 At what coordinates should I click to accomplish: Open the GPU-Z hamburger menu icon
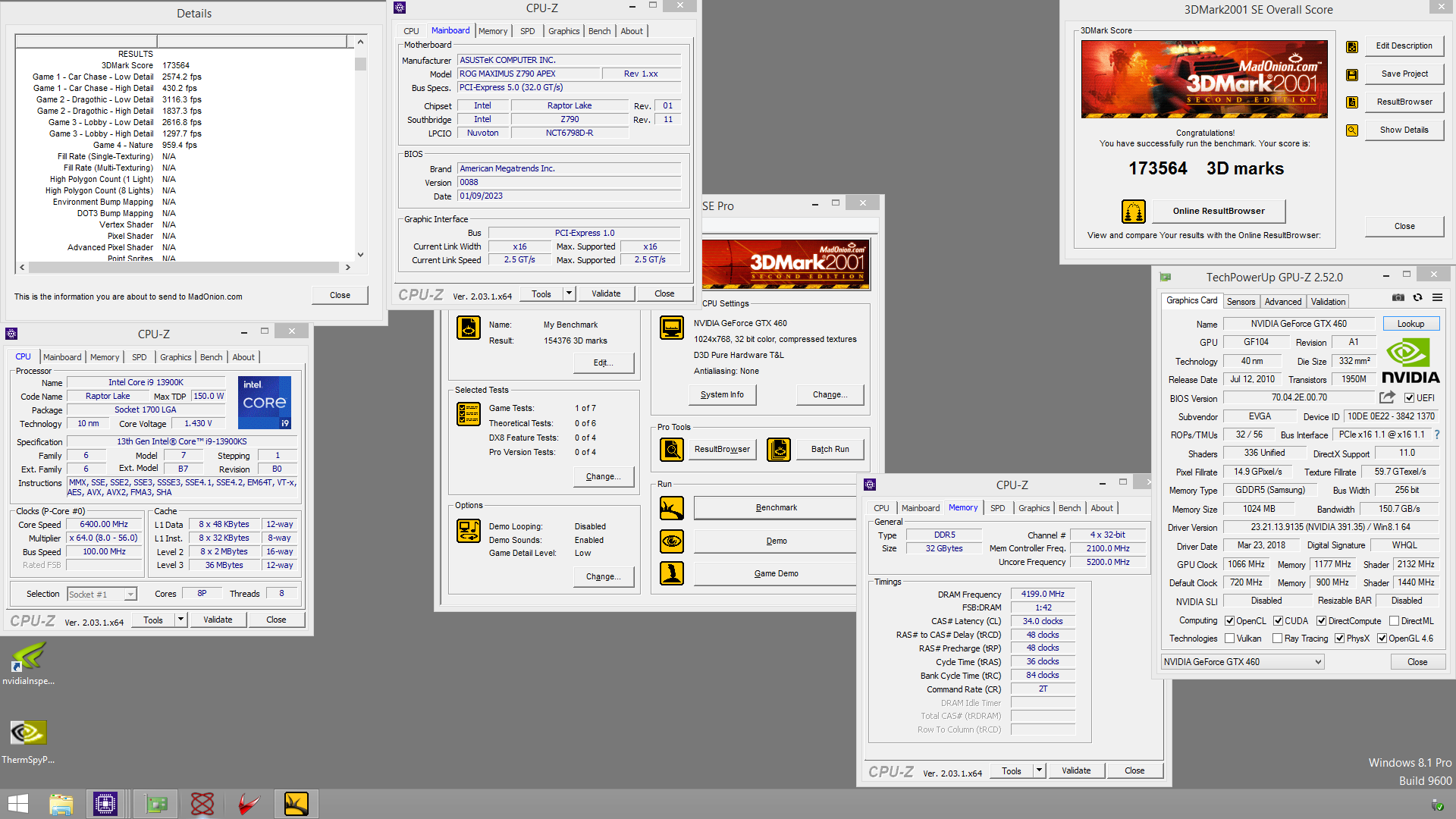(x=1437, y=297)
